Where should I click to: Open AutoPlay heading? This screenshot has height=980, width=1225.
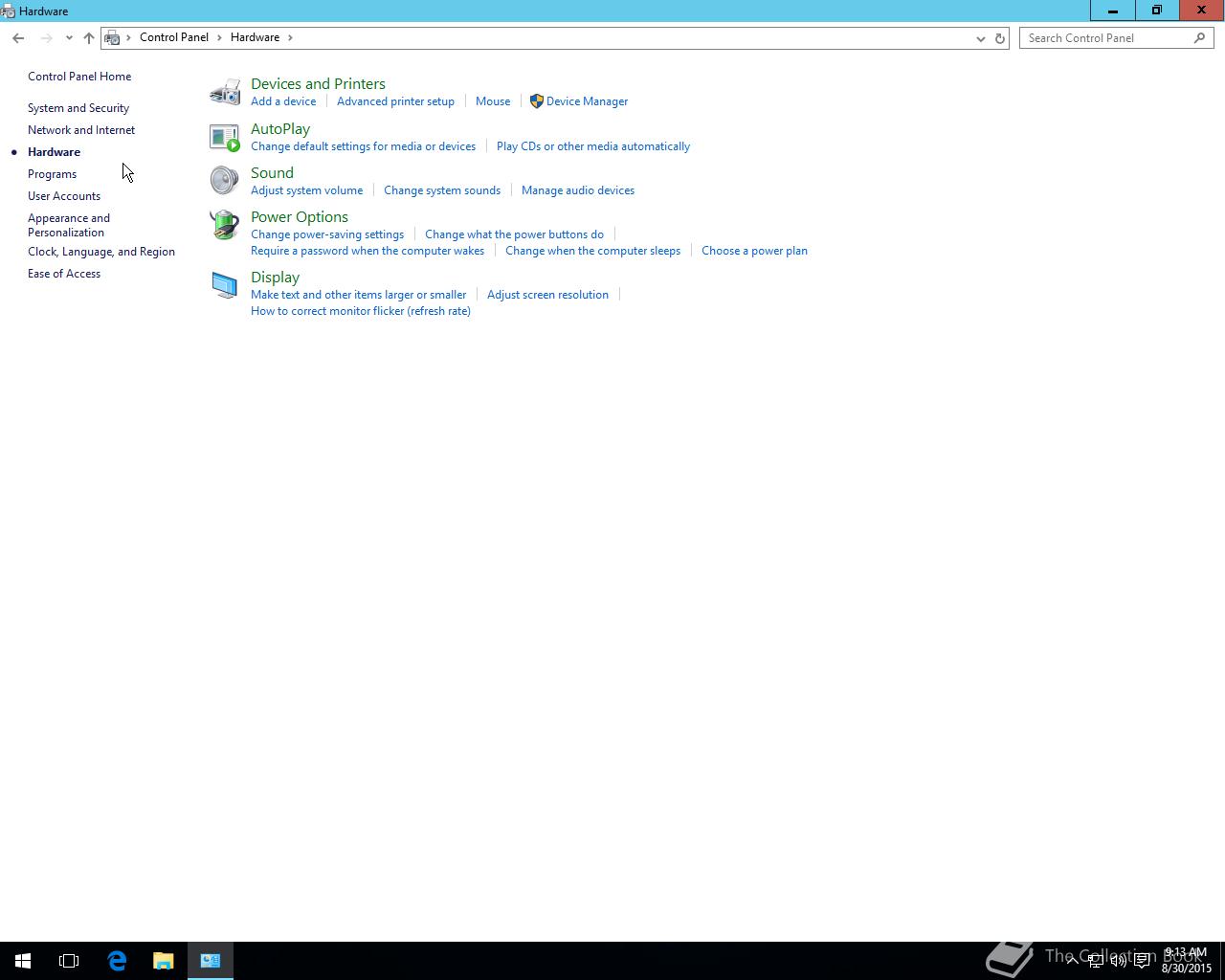point(280,129)
